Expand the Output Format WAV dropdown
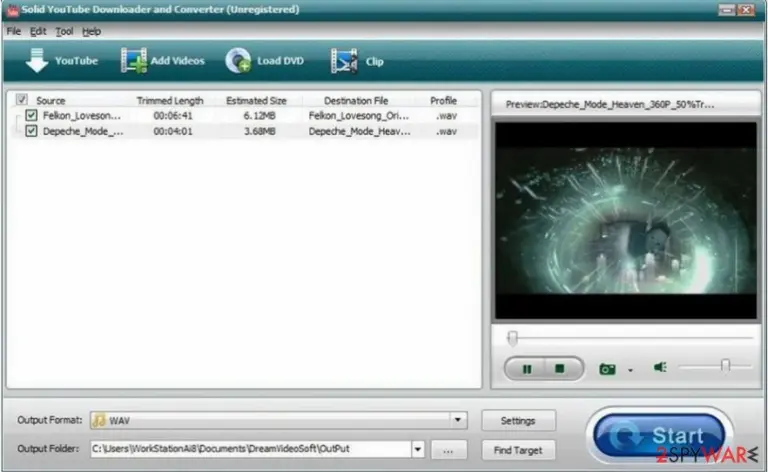 coord(457,420)
